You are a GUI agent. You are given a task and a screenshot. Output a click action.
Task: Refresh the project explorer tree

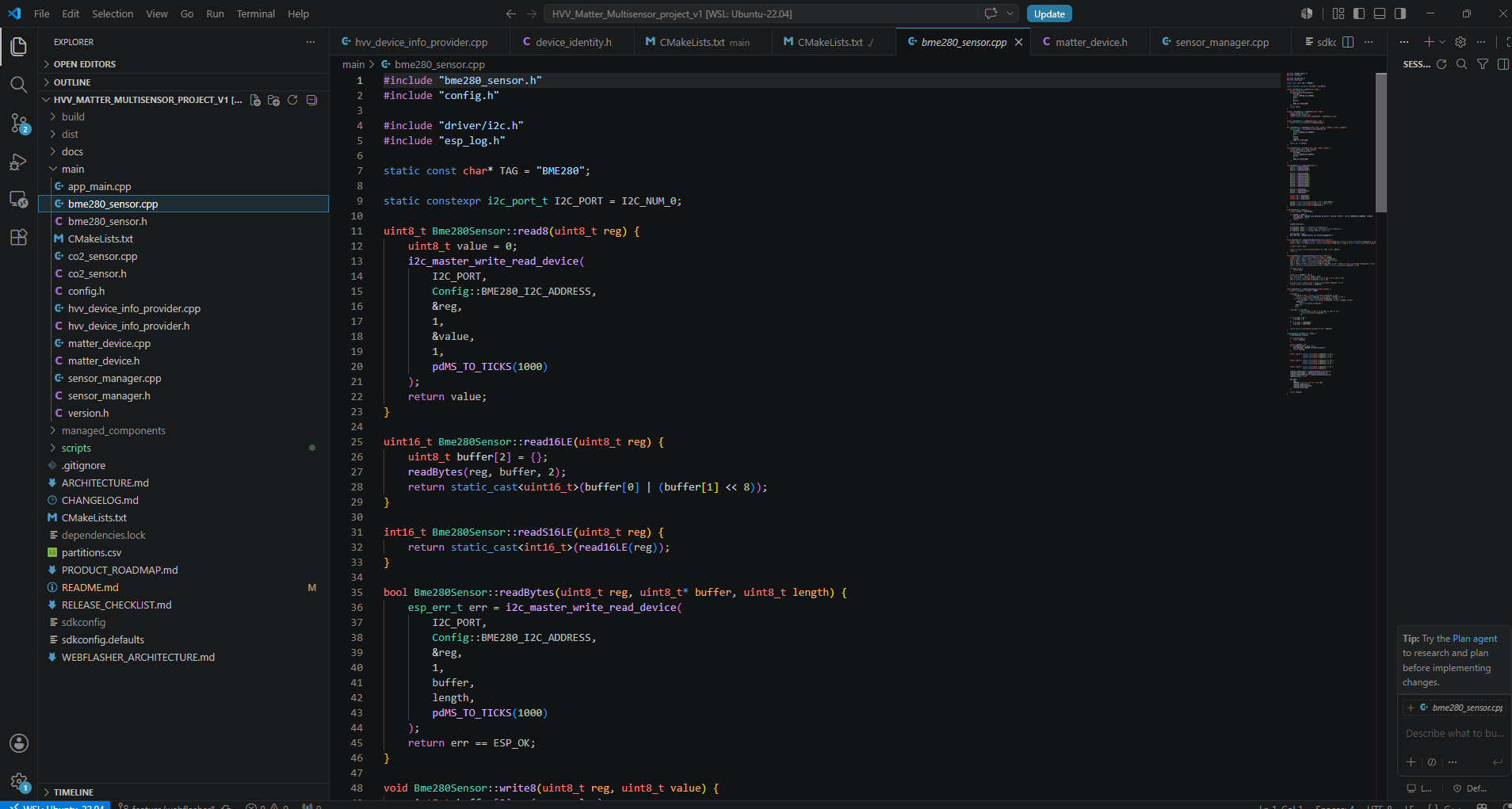(x=292, y=100)
